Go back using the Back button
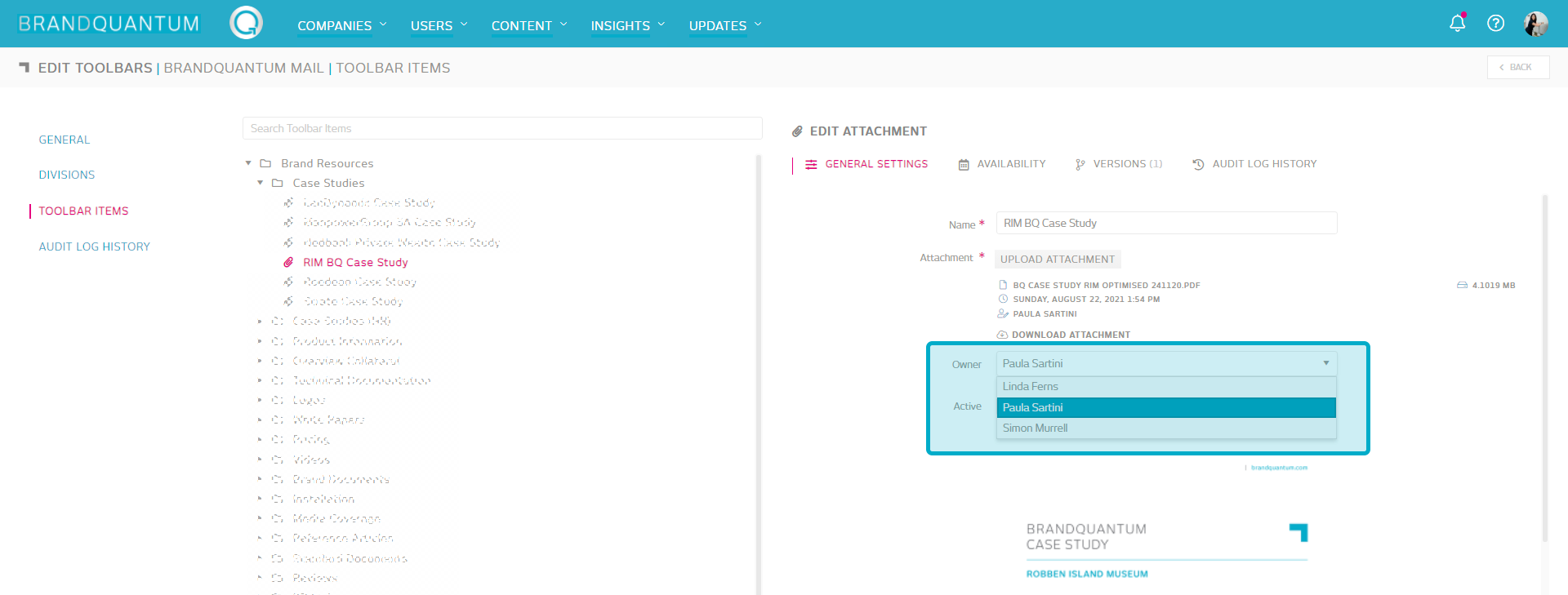Image resolution: width=1568 pixels, height=595 pixels. (x=1518, y=68)
